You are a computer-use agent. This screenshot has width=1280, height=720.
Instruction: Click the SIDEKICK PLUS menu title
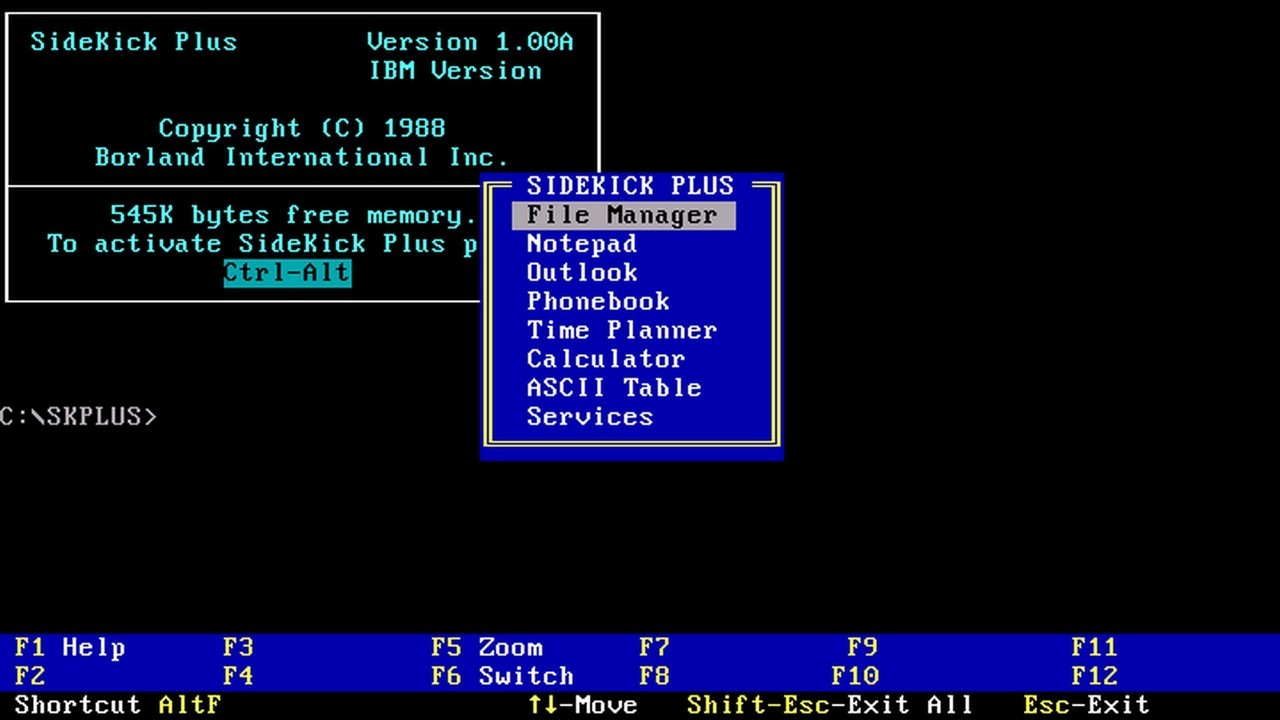point(630,186)
